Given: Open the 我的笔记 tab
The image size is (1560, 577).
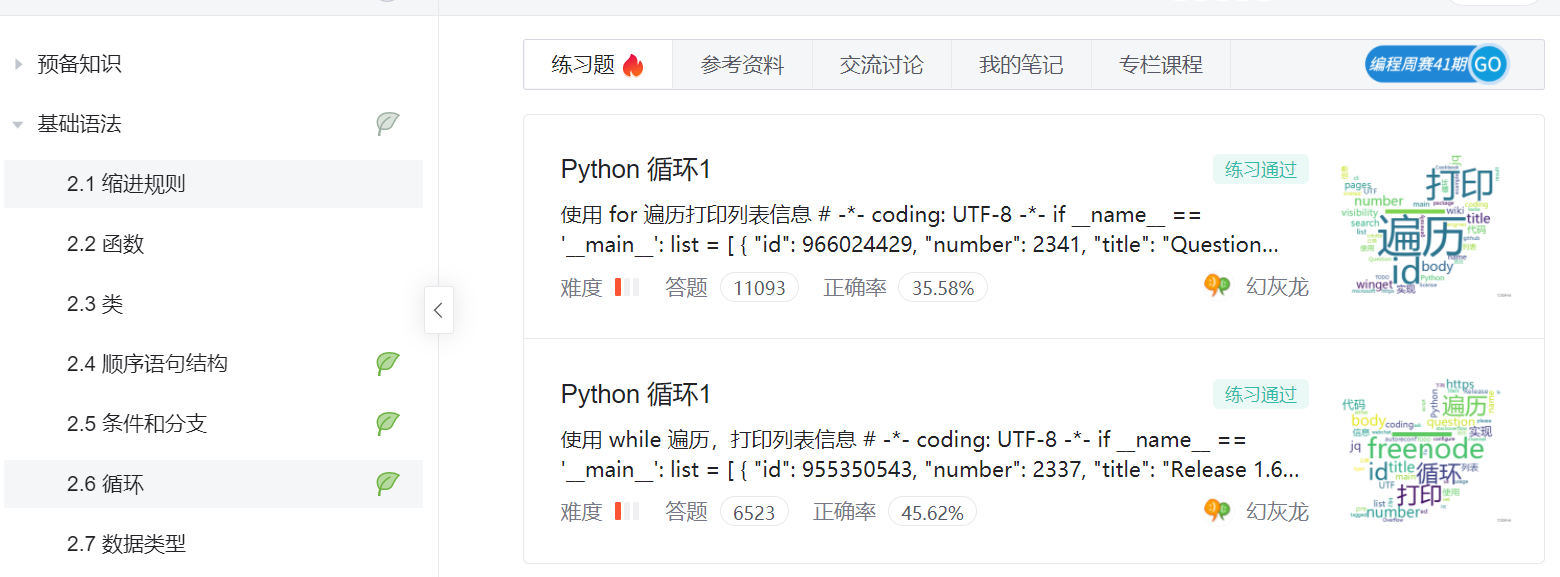Looking at the screenshot, I should pyautogui.click(x=1021, y=65).
